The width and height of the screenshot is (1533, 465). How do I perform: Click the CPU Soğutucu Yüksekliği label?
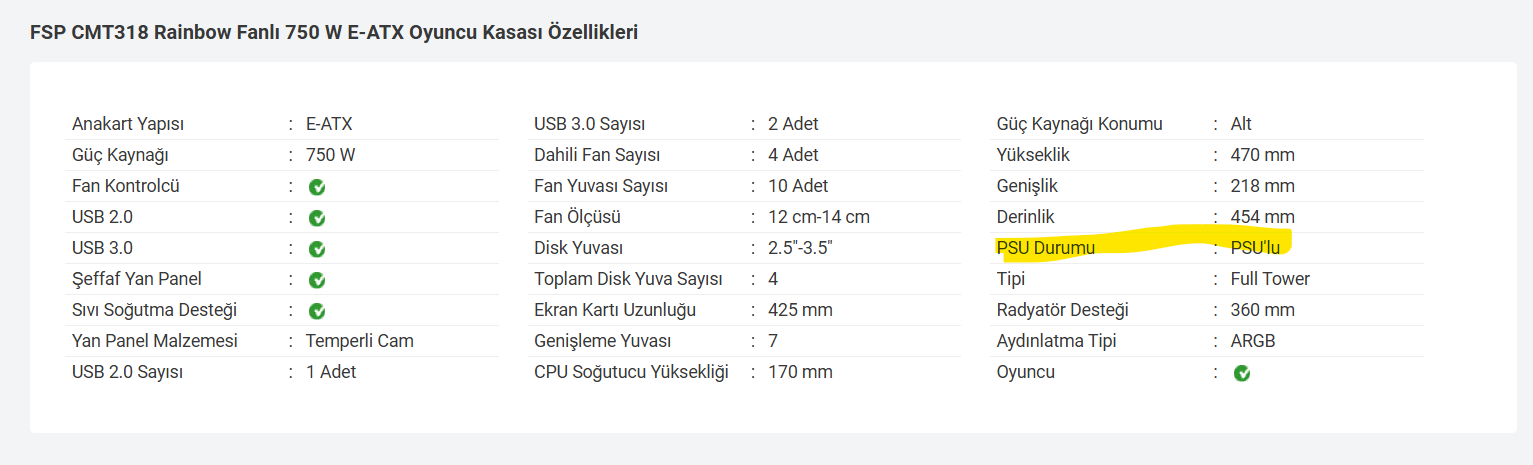pyautogui.click(x=631, y=372)
